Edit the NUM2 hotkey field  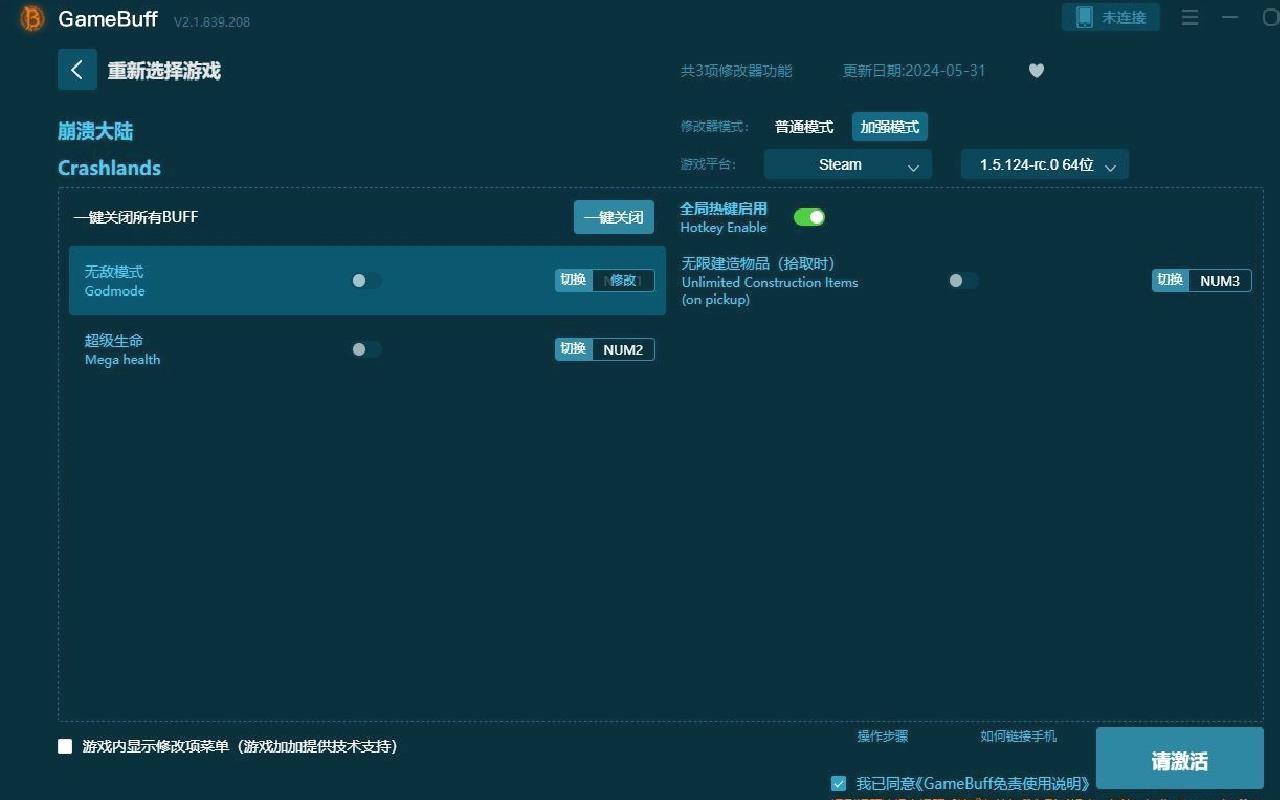click(623, 349)
